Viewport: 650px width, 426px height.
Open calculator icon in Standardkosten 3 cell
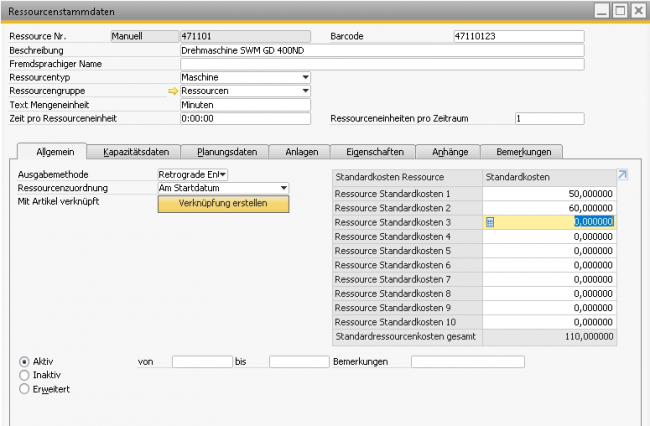(x=490, y=222)
